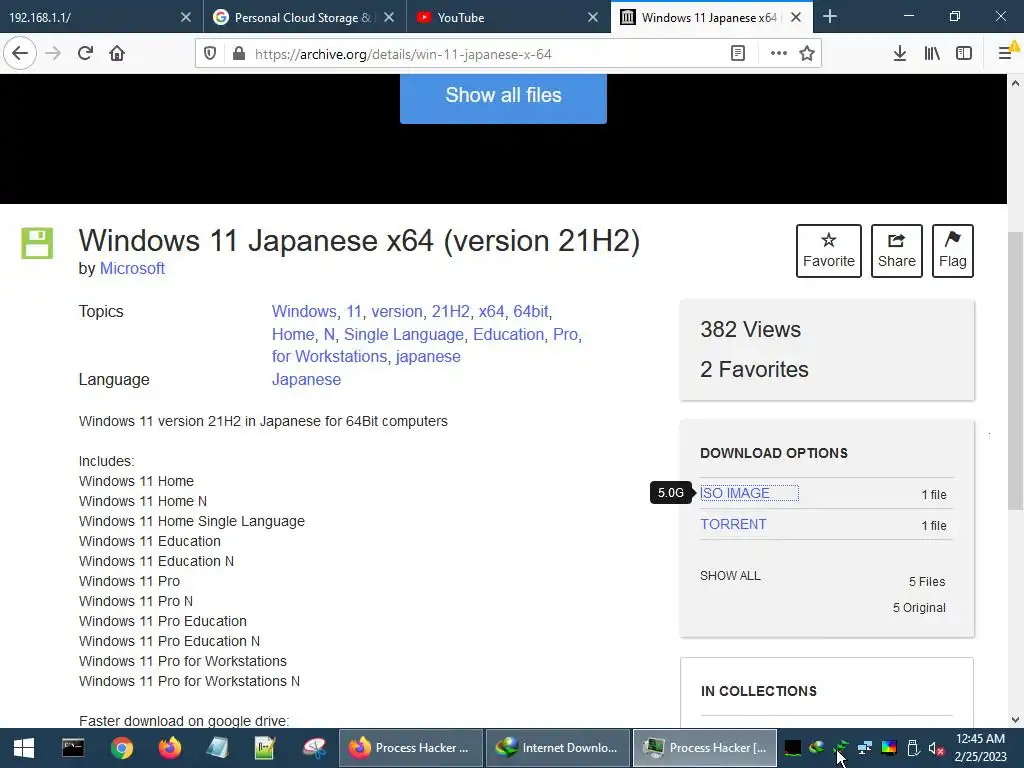
Task: Click the green floppy disk software icon
Action: (37, 244)
